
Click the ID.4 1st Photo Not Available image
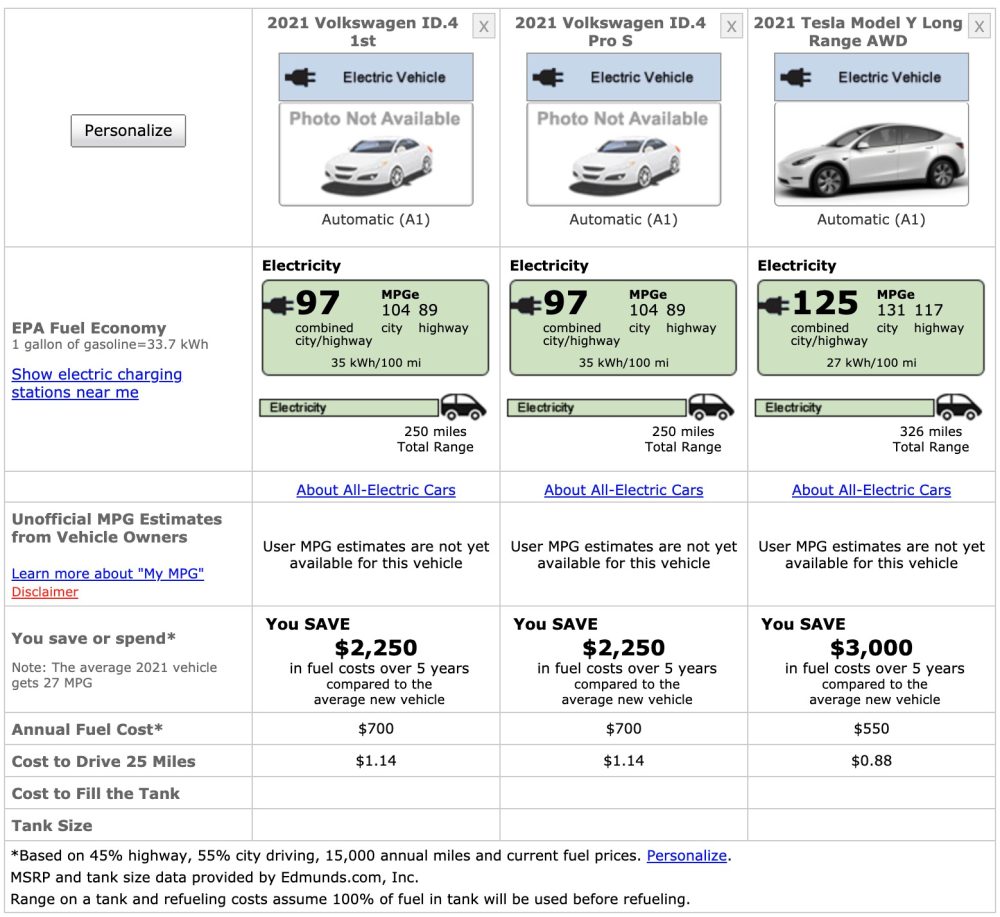pyautogui.click(x=376, y=154)
